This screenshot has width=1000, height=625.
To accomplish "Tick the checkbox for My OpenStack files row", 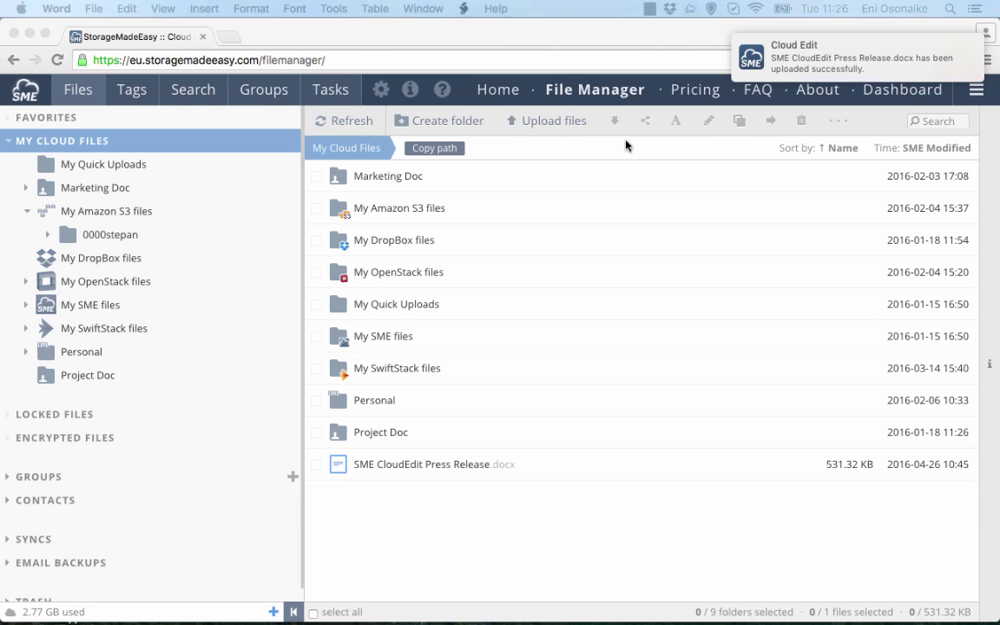I will (x=316, y=272).
